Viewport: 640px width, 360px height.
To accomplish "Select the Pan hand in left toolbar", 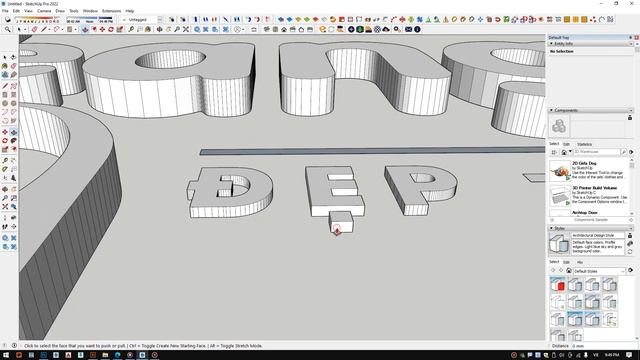I will (13, 189).
